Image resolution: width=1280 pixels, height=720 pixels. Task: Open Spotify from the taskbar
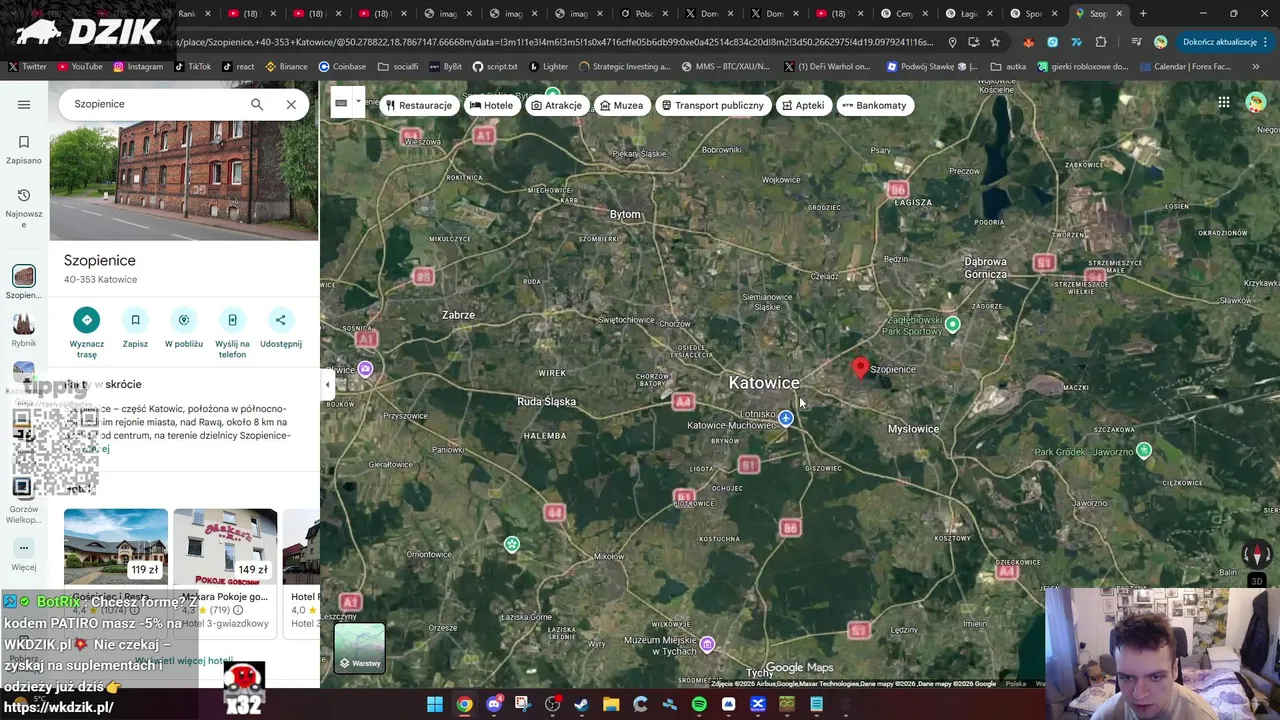[699, 704]
